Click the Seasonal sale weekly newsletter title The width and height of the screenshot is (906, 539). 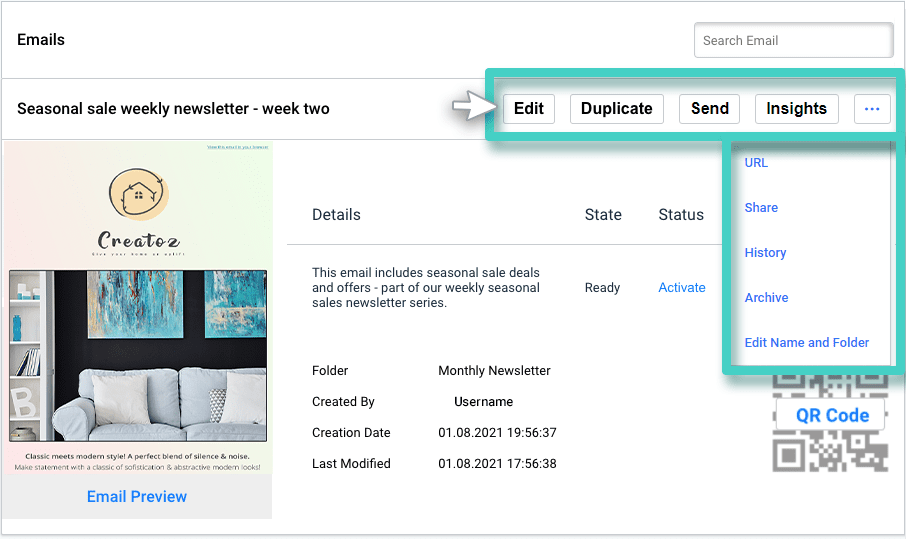(173, 109)
